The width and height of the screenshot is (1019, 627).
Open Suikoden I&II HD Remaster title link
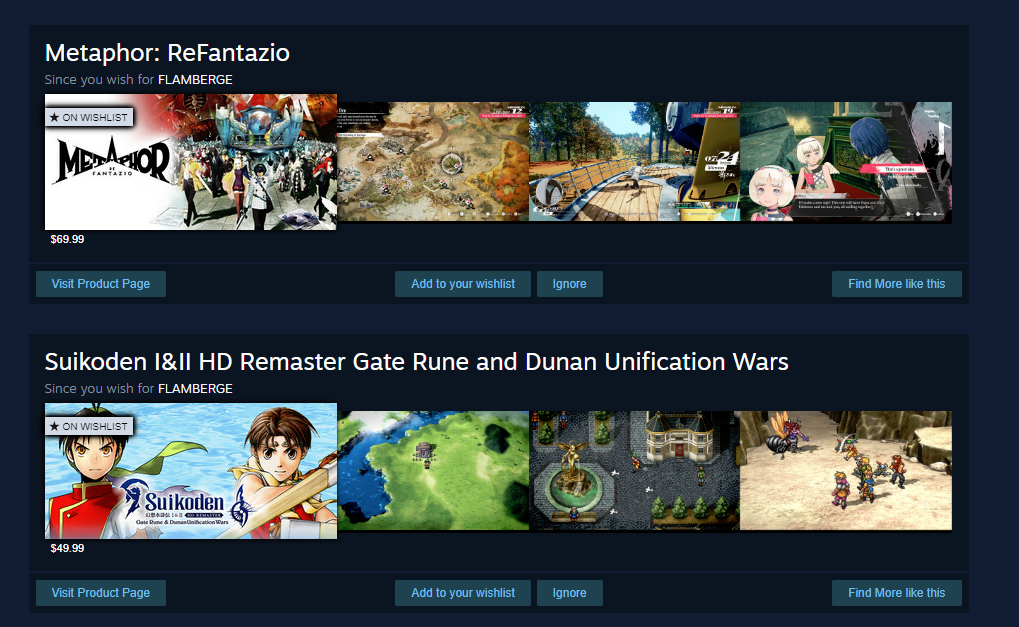[x=417, y=361]
